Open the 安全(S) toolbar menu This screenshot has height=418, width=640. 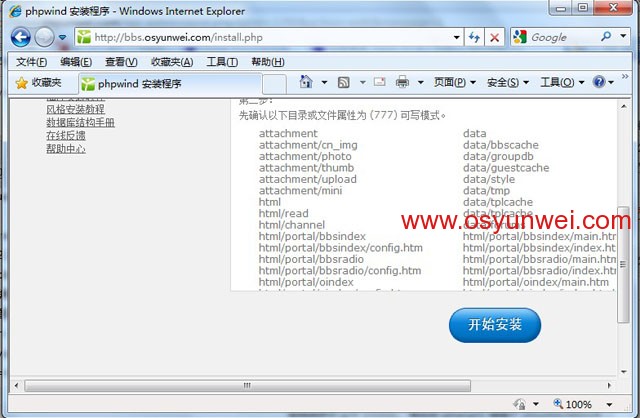click(508, 82)
